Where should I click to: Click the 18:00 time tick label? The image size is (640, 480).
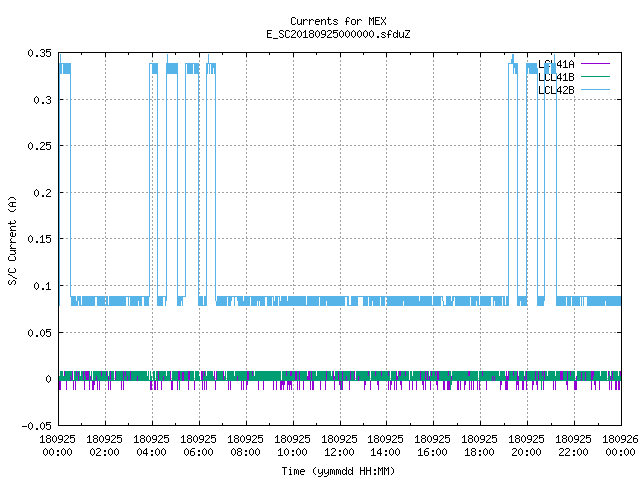click(479, 452)
